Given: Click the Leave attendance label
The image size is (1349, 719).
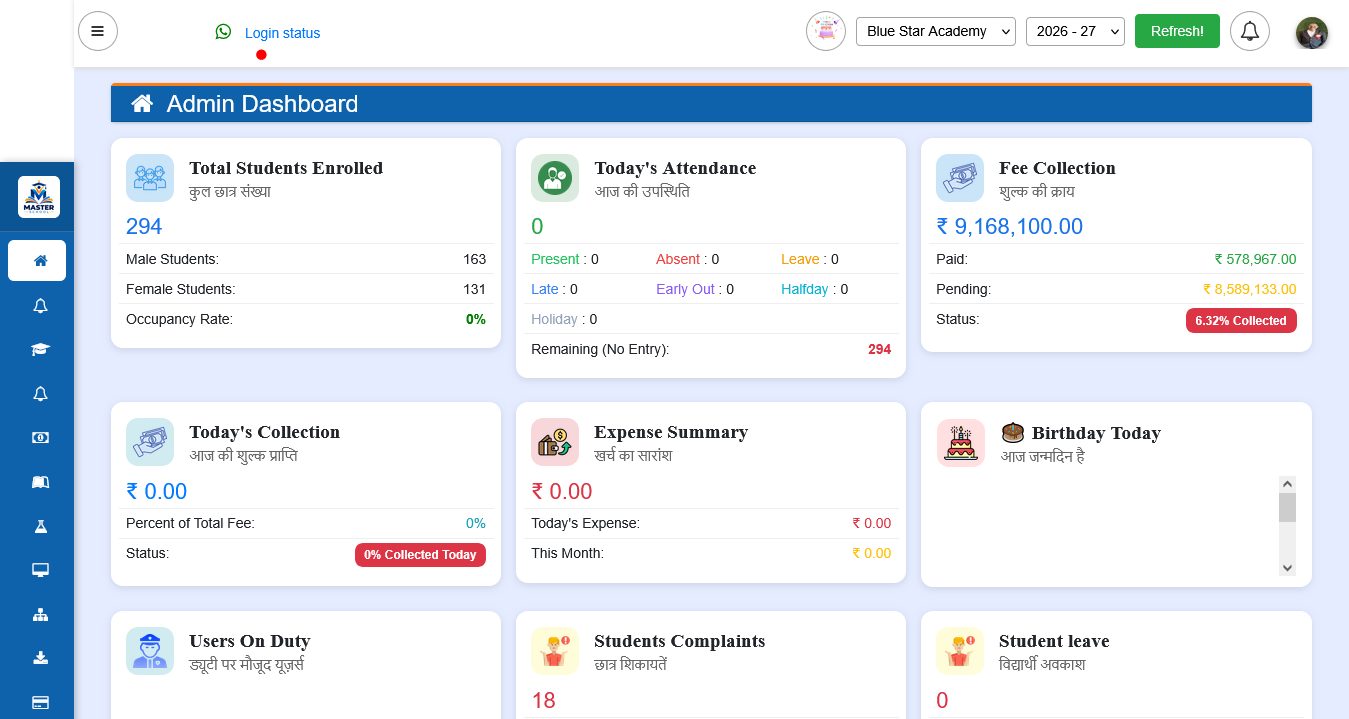Looking at the screenshot, I should (x=800, y=259).
